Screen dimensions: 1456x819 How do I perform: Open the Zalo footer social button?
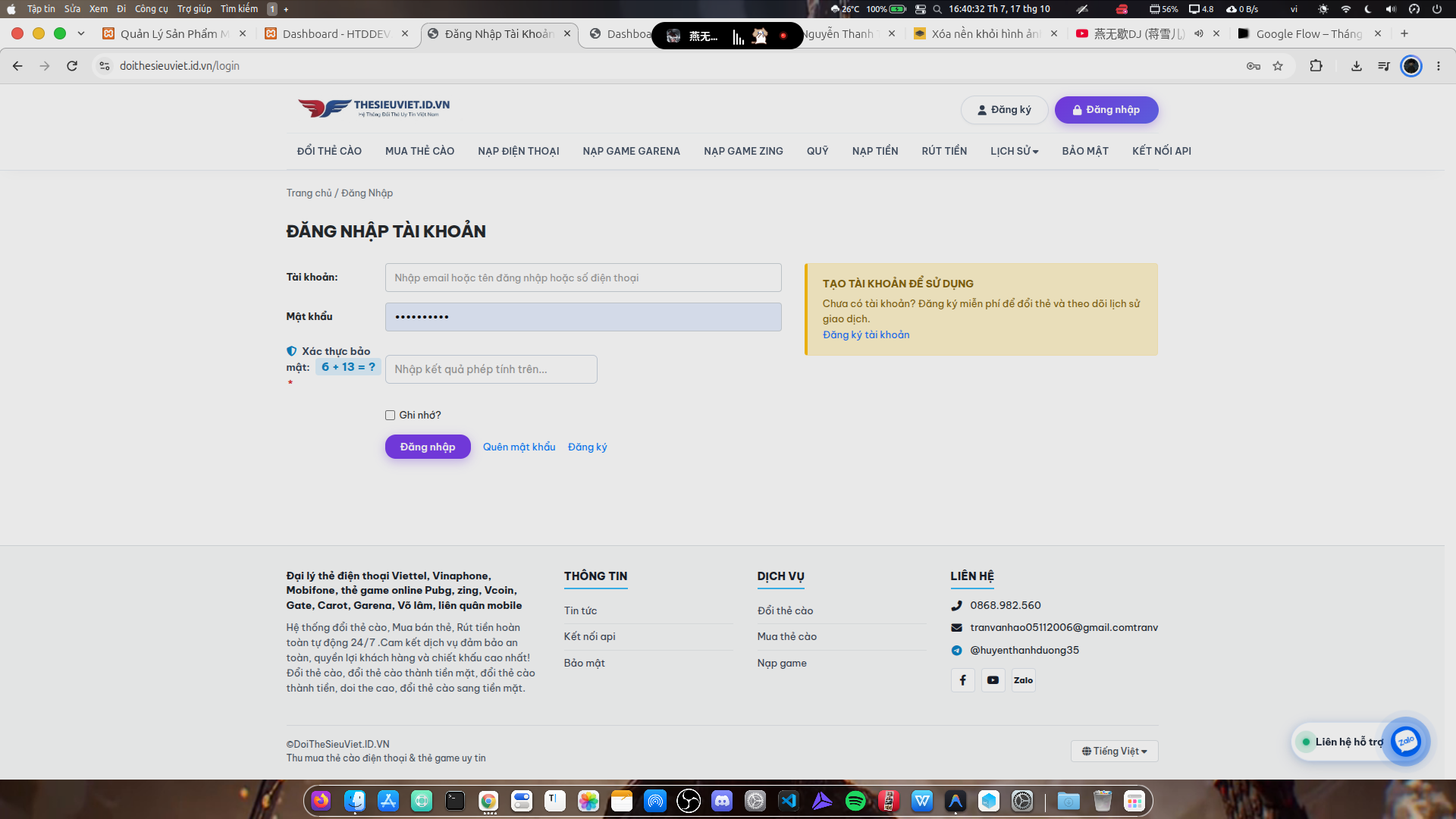1023,680
